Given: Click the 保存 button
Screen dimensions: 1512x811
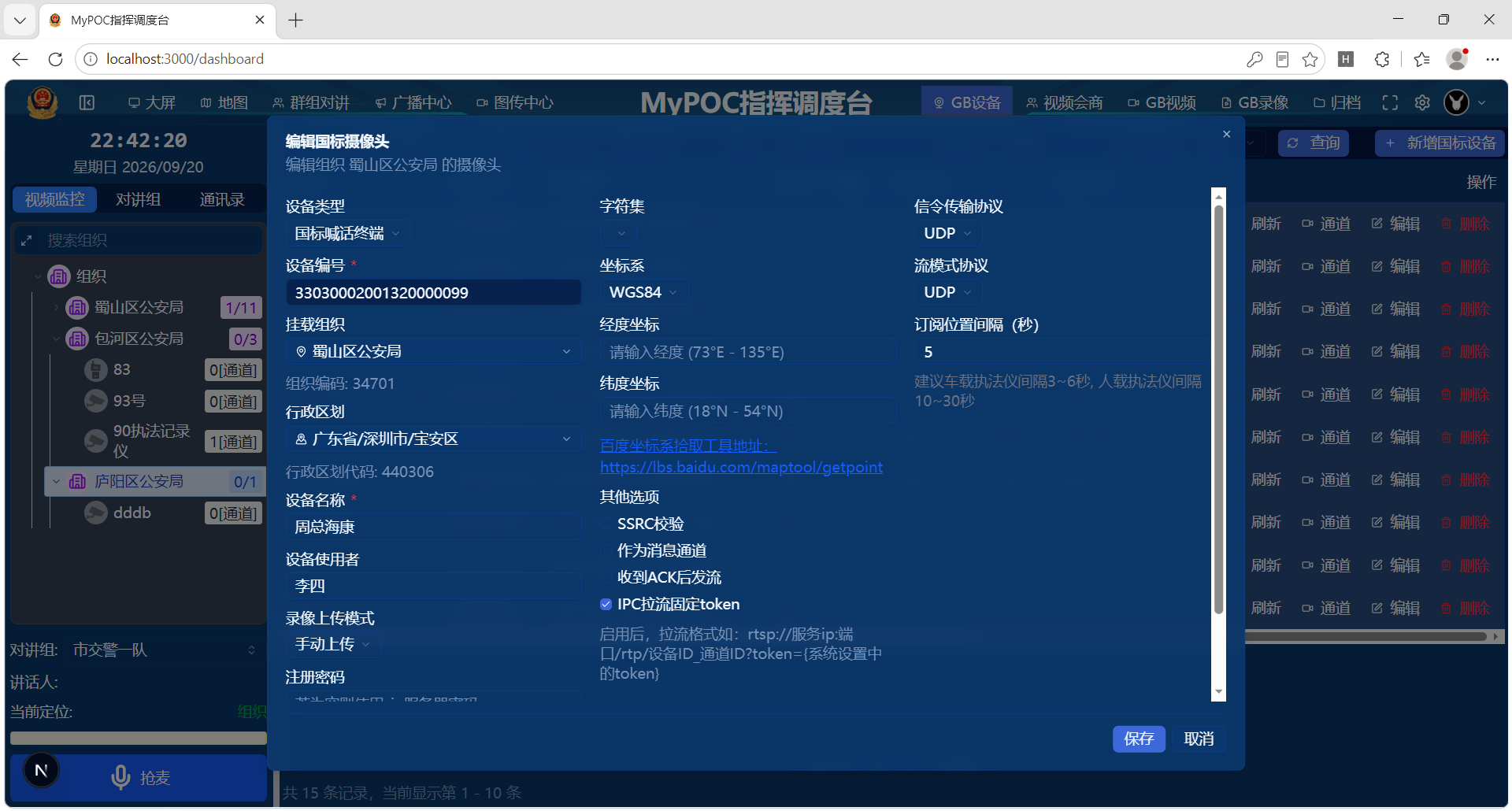Looking at the screenshot, I should point(1139,739).
